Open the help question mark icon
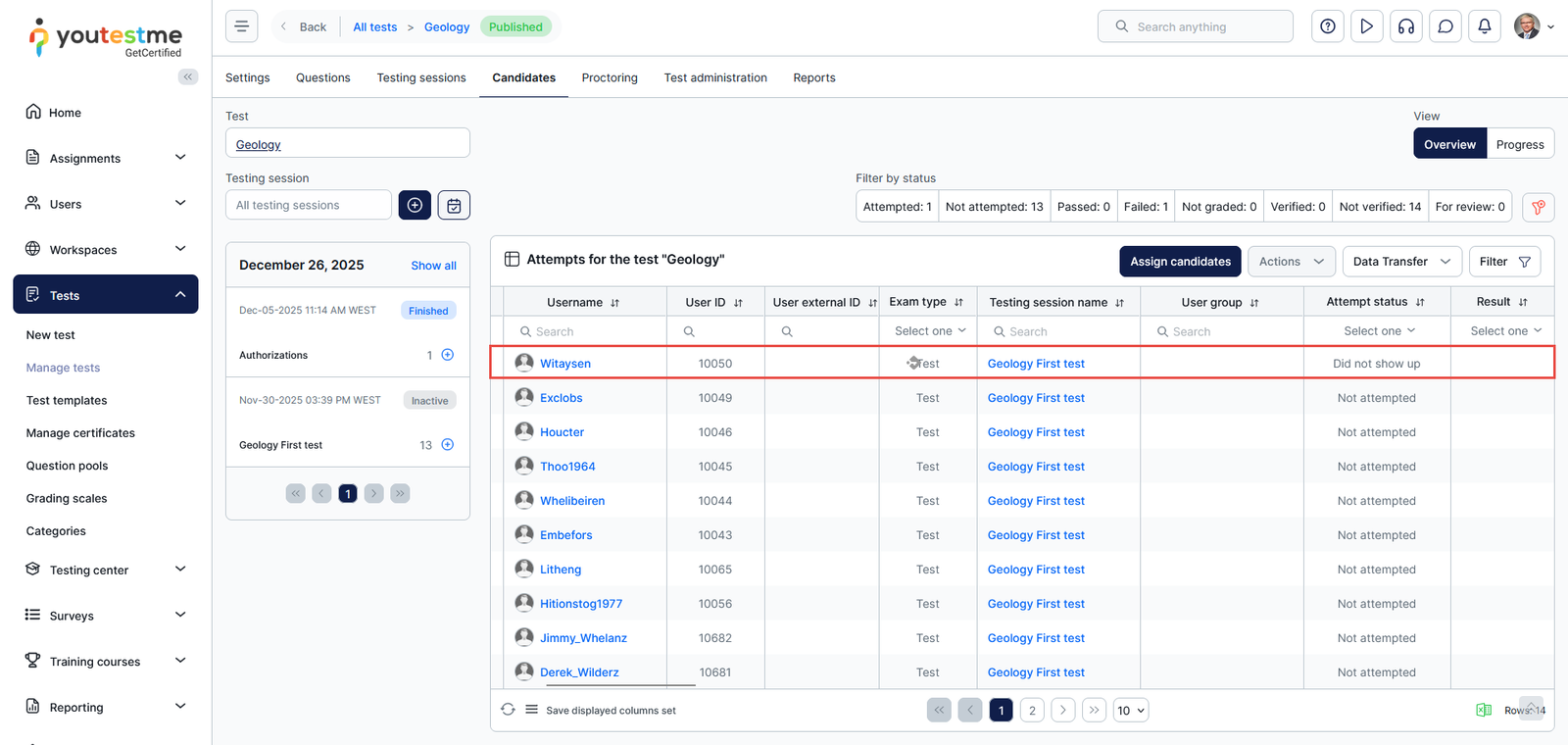1568x745 pixels. pos(1327,26)
